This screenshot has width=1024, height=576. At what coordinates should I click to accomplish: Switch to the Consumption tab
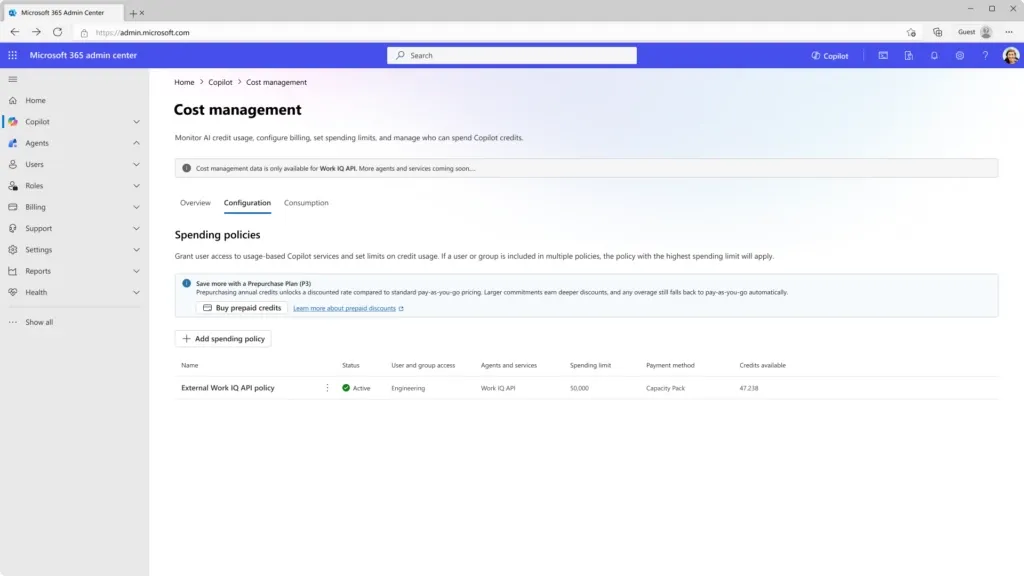306,203
